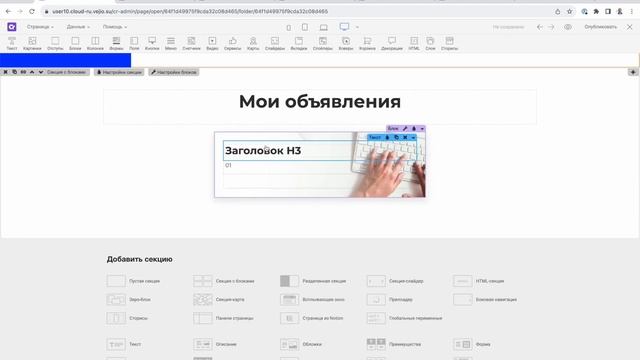Click the Заголовок H3 heading text
Image resolution: width=640 pixels, height=360 pixels.
click(x=263, y=151)
